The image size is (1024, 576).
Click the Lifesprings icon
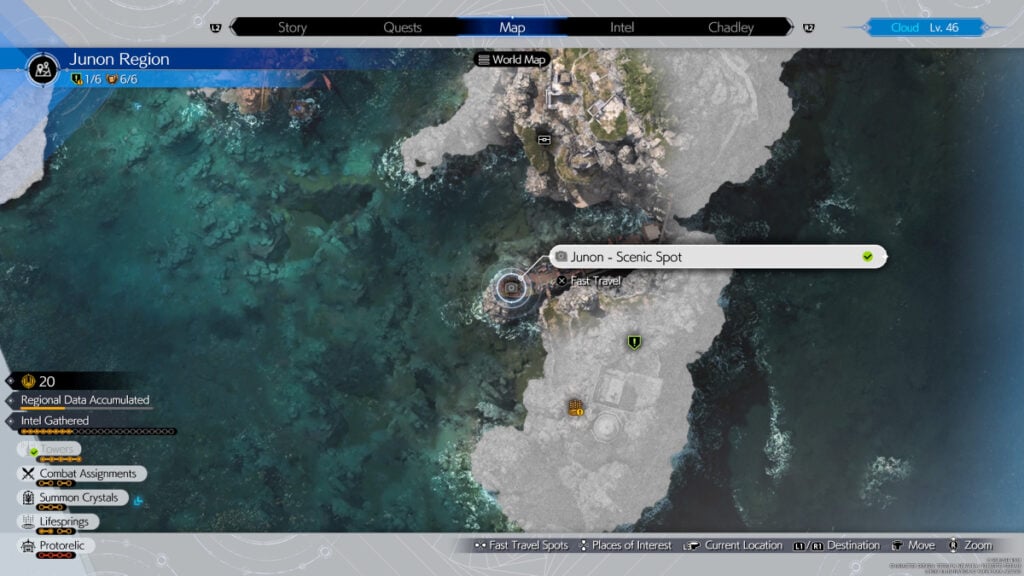pyautogui.click(x=28, y=522)
